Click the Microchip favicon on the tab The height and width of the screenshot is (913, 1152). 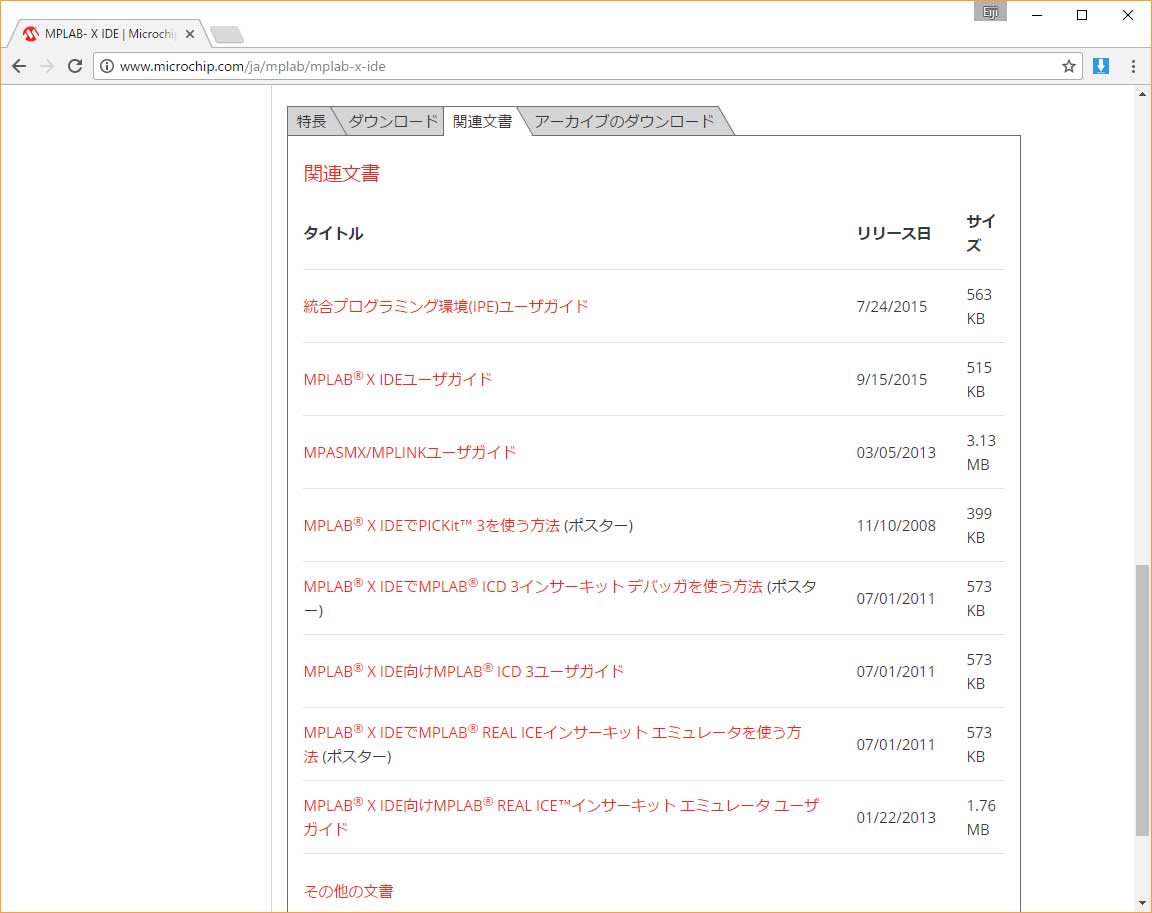[x=30, y=34]
